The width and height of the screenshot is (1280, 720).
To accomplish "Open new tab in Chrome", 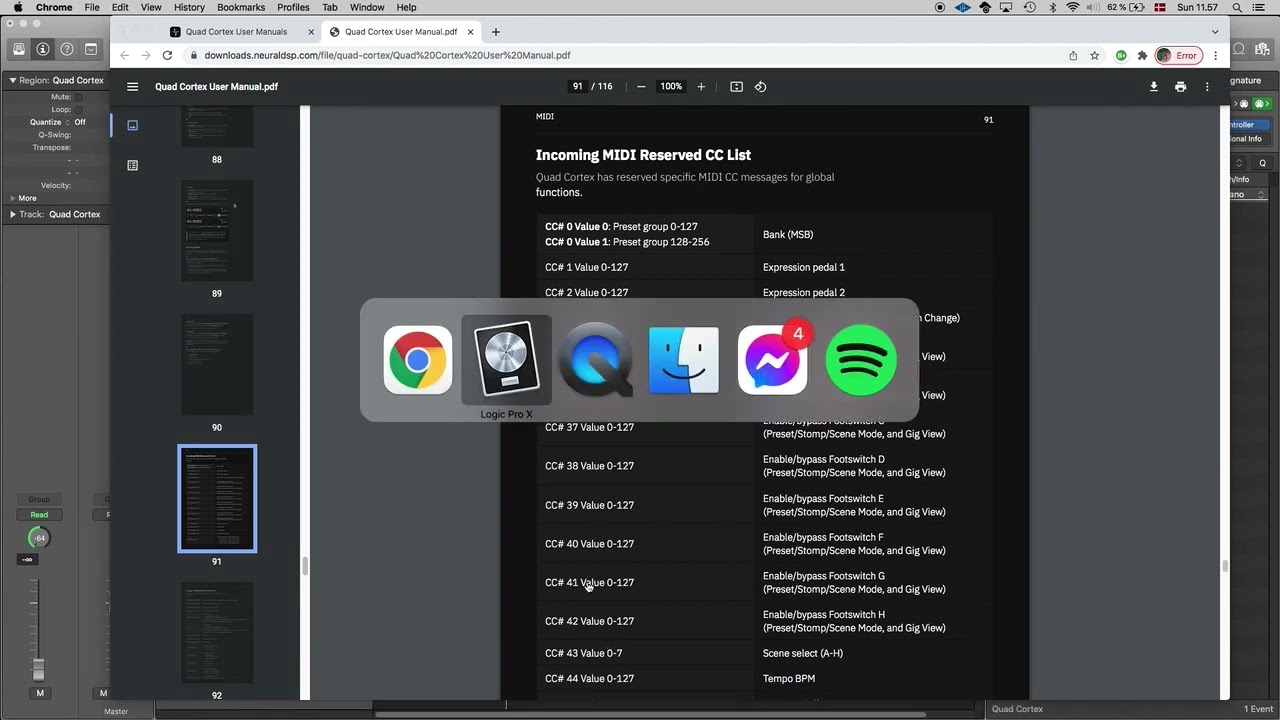I will click(495, 32).
